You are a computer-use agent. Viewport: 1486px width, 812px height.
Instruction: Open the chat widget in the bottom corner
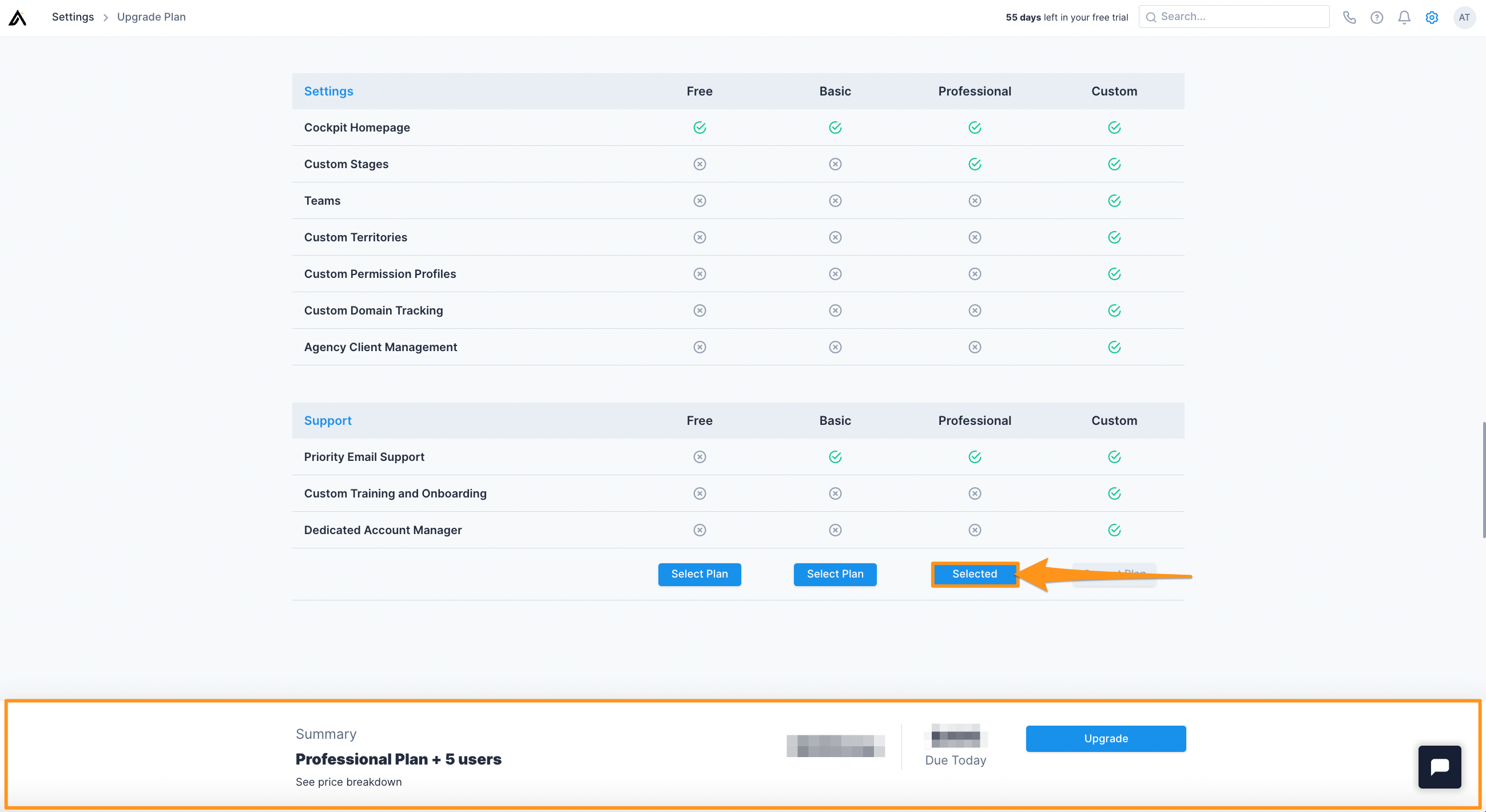[x=1439, y=767]
